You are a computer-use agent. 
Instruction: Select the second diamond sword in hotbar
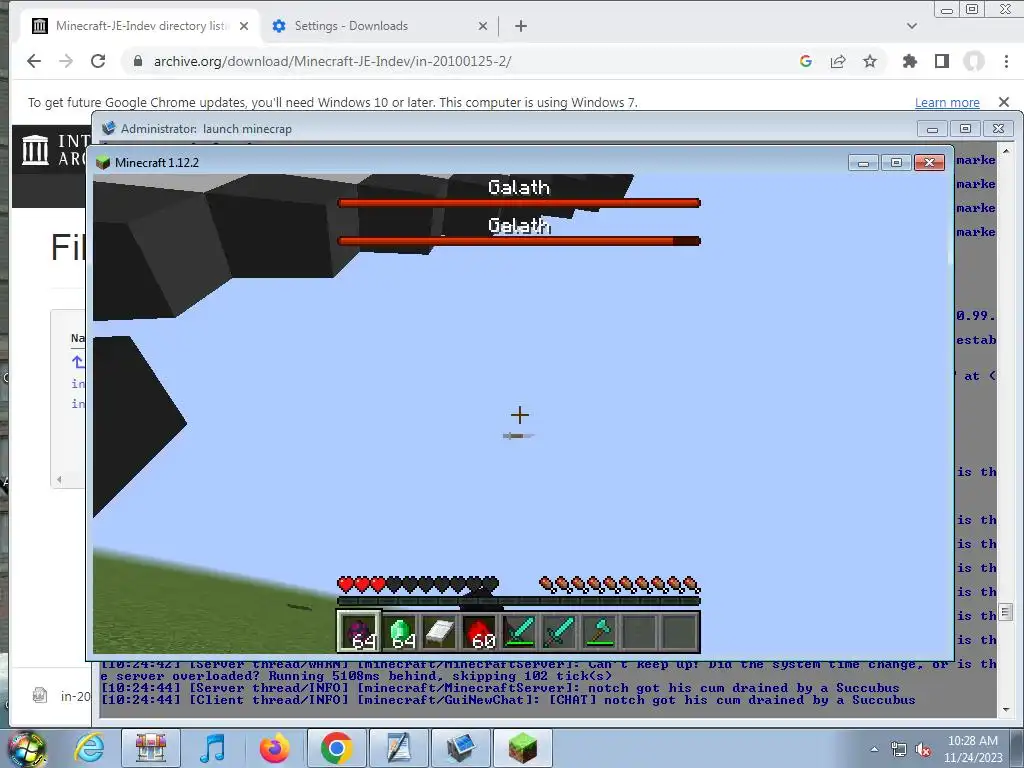point(559,632)
